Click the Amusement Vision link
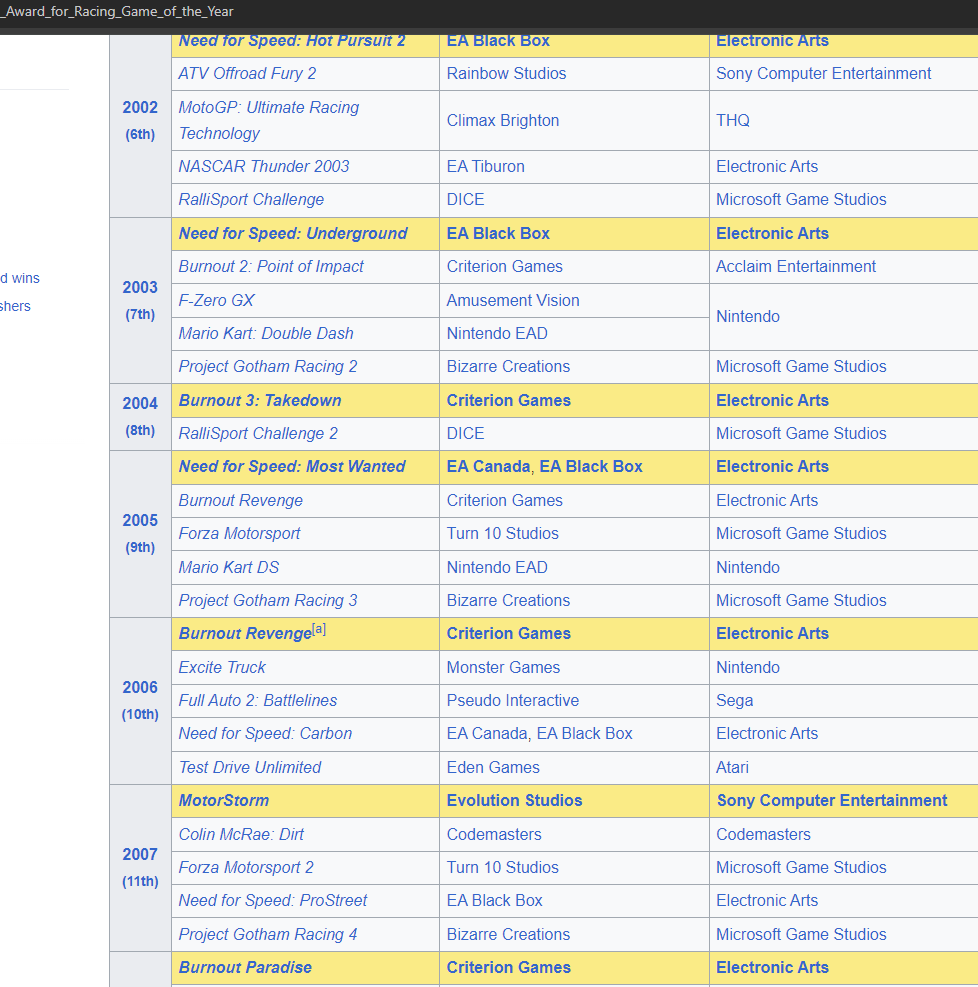This screenshot has width=978, height=987. click(513, 300)
